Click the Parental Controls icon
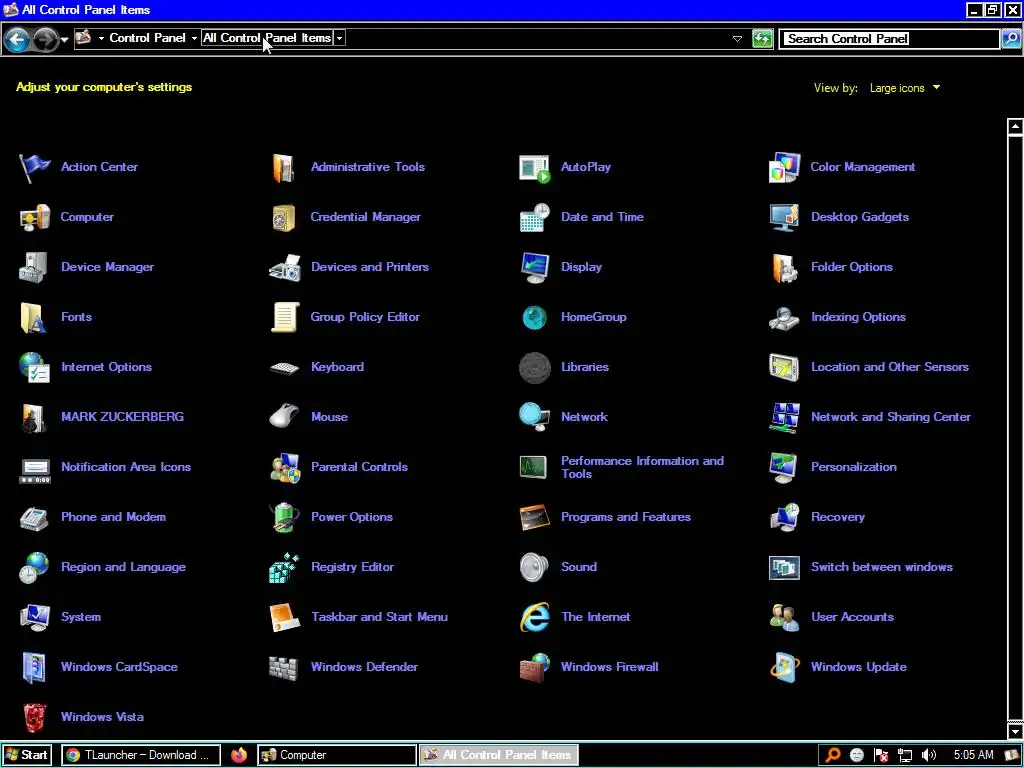 pyautogui.click(x=284, y=467)
